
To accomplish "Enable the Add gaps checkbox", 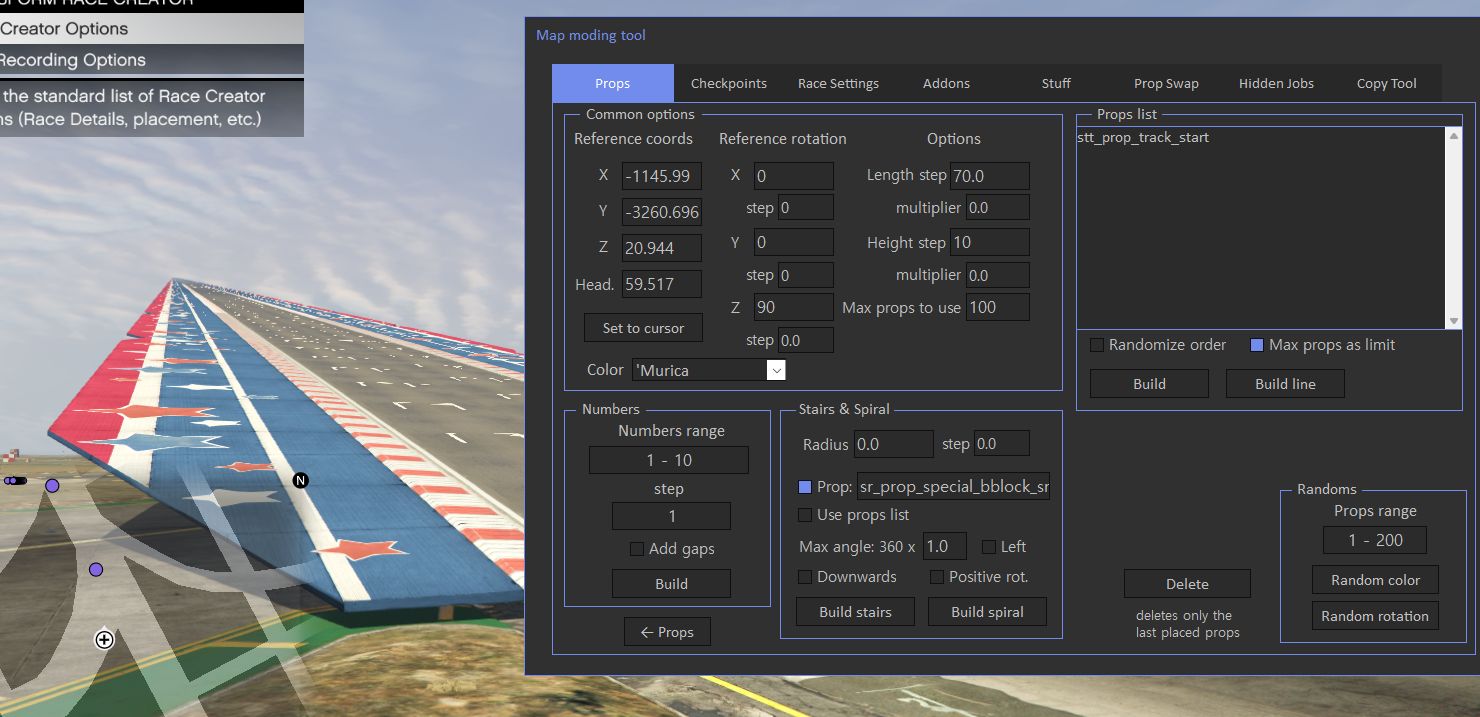I will (x=637, y=549).
